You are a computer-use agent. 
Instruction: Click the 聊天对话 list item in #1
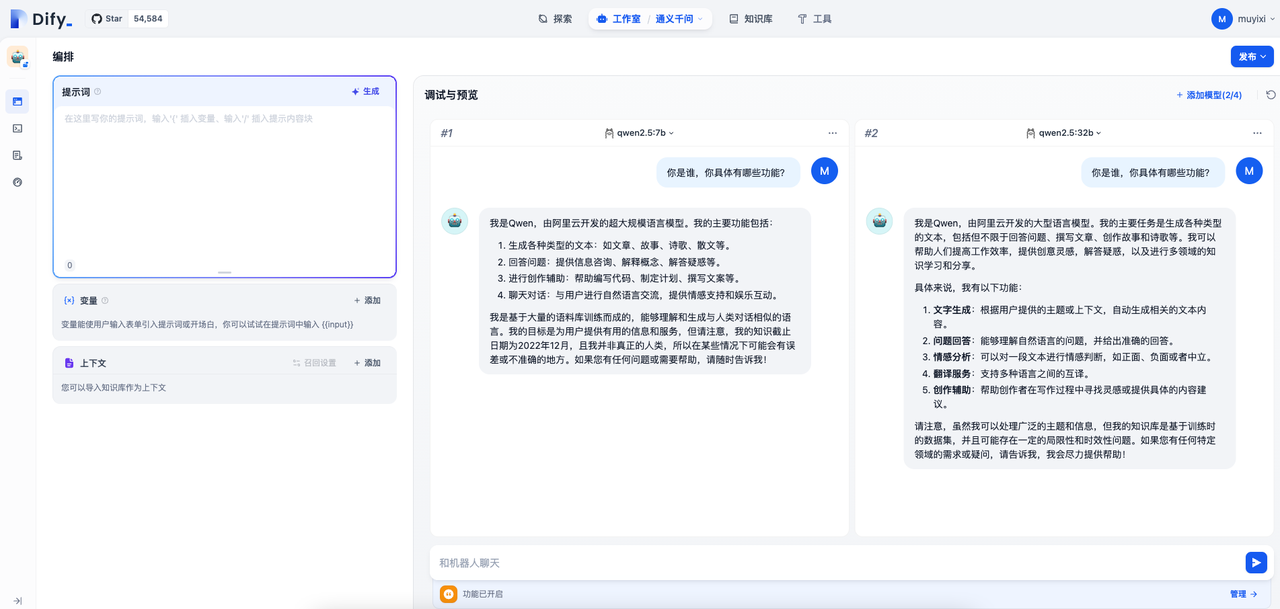coord(637,295)
